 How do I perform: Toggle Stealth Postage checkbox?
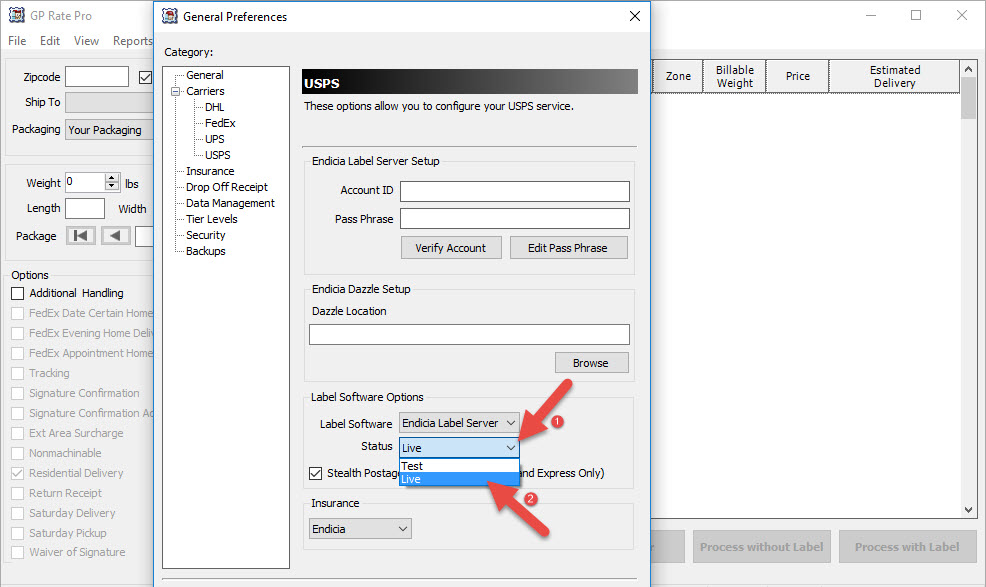coord(316,473)
